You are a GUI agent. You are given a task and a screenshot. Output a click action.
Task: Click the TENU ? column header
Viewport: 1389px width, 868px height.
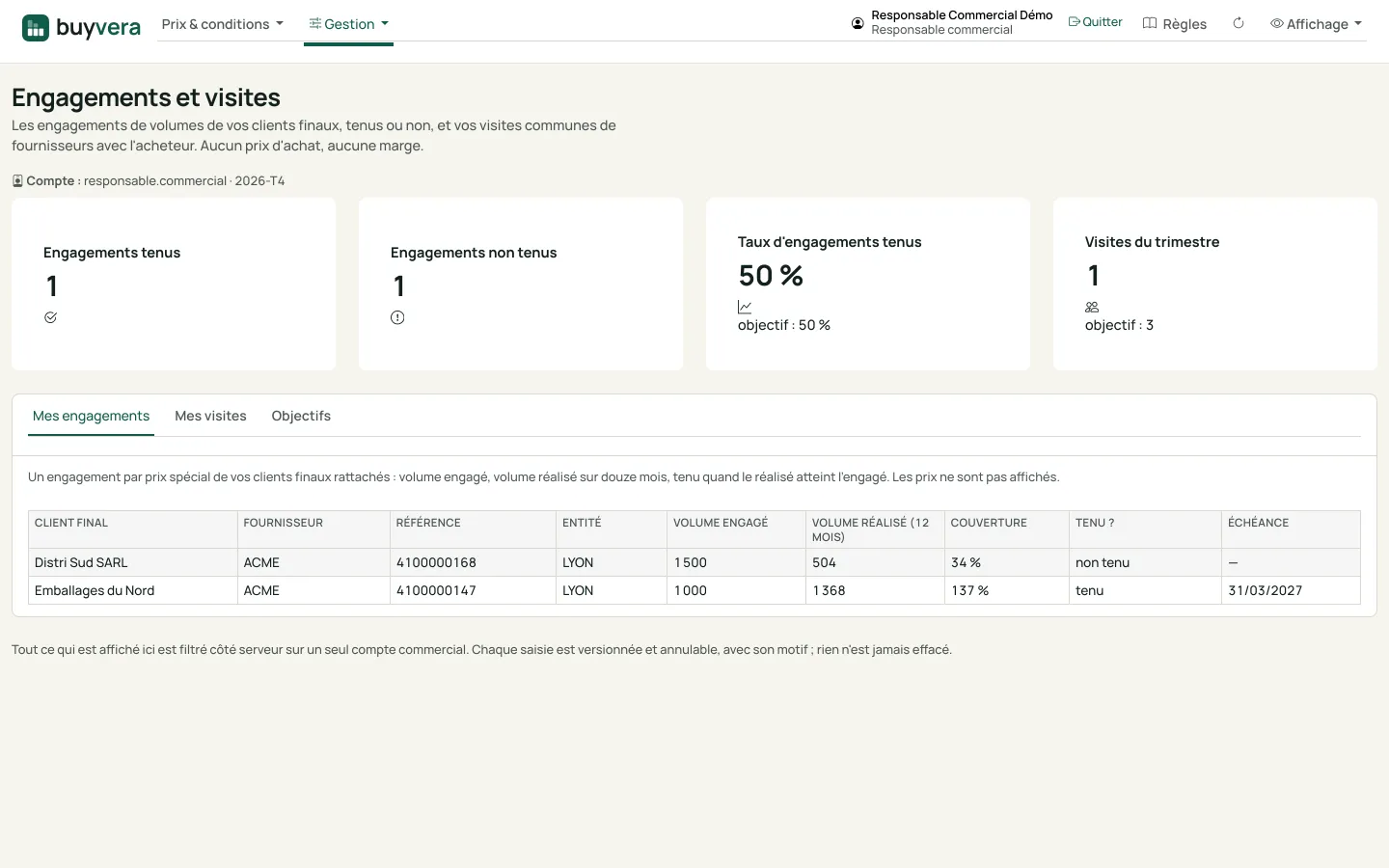(x=1145, y=529)
